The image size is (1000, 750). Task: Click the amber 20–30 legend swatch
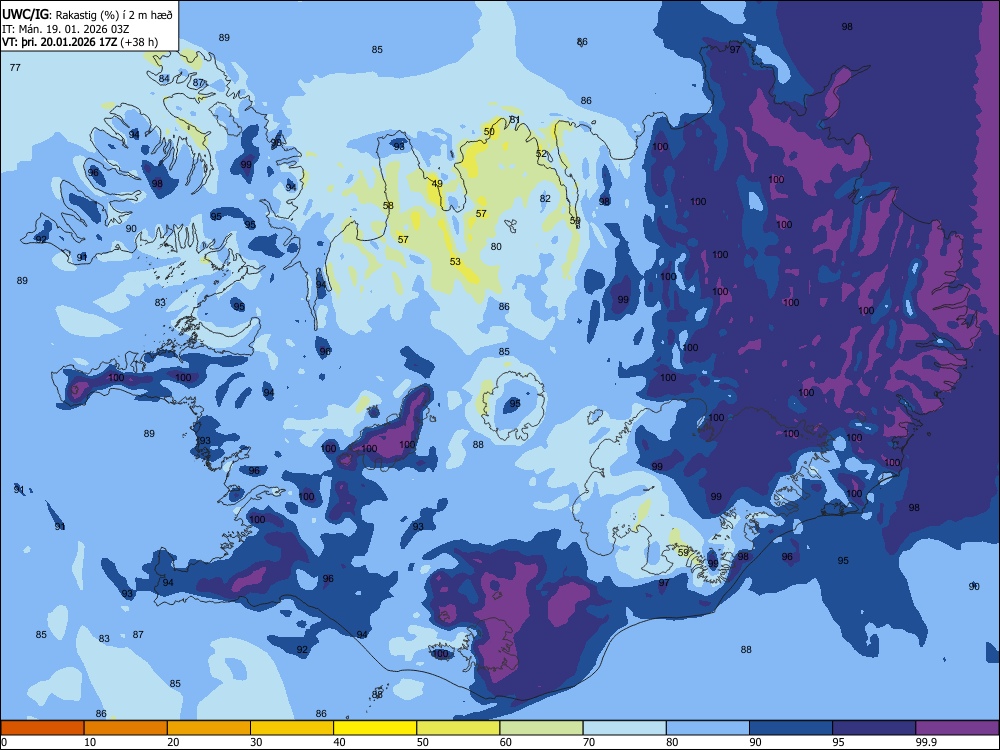(209, 728)
